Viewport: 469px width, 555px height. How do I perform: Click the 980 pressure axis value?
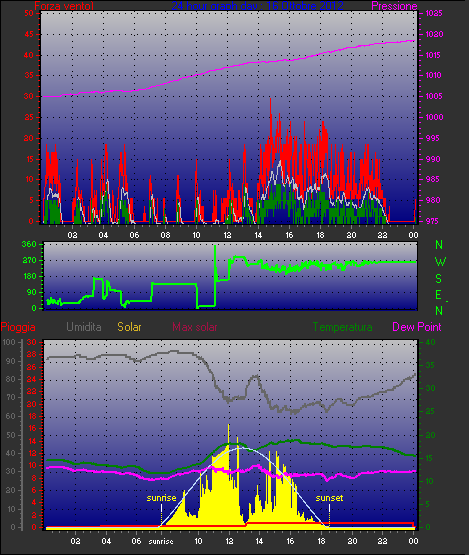click(x=433, y=200)
